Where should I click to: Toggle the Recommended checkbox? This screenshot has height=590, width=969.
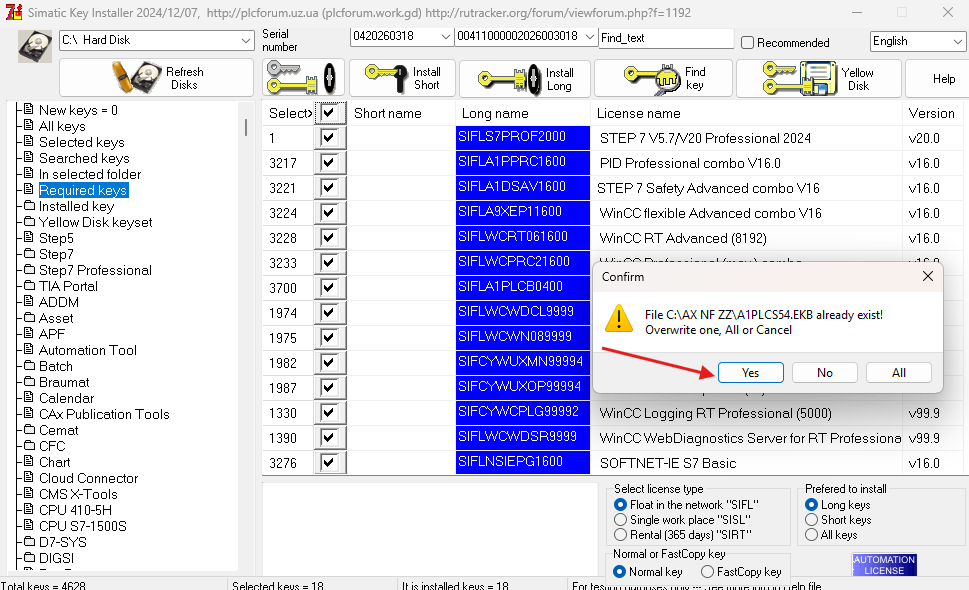[748, 43]
